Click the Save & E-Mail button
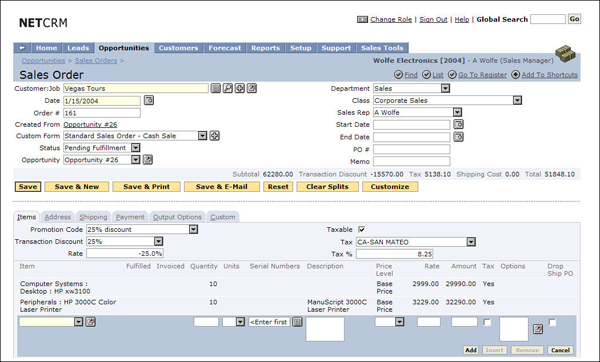Viewport: 600px width, 362px height. 222,187
